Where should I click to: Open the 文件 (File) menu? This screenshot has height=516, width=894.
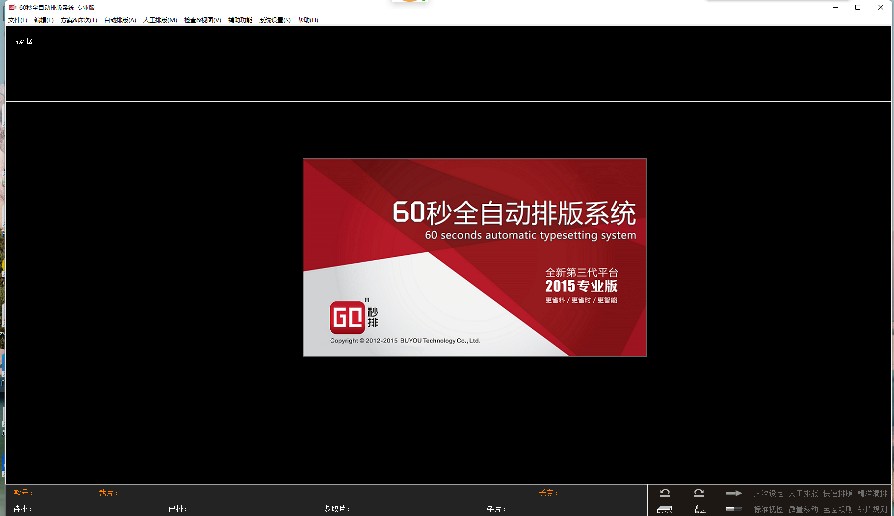coord(17,20)
